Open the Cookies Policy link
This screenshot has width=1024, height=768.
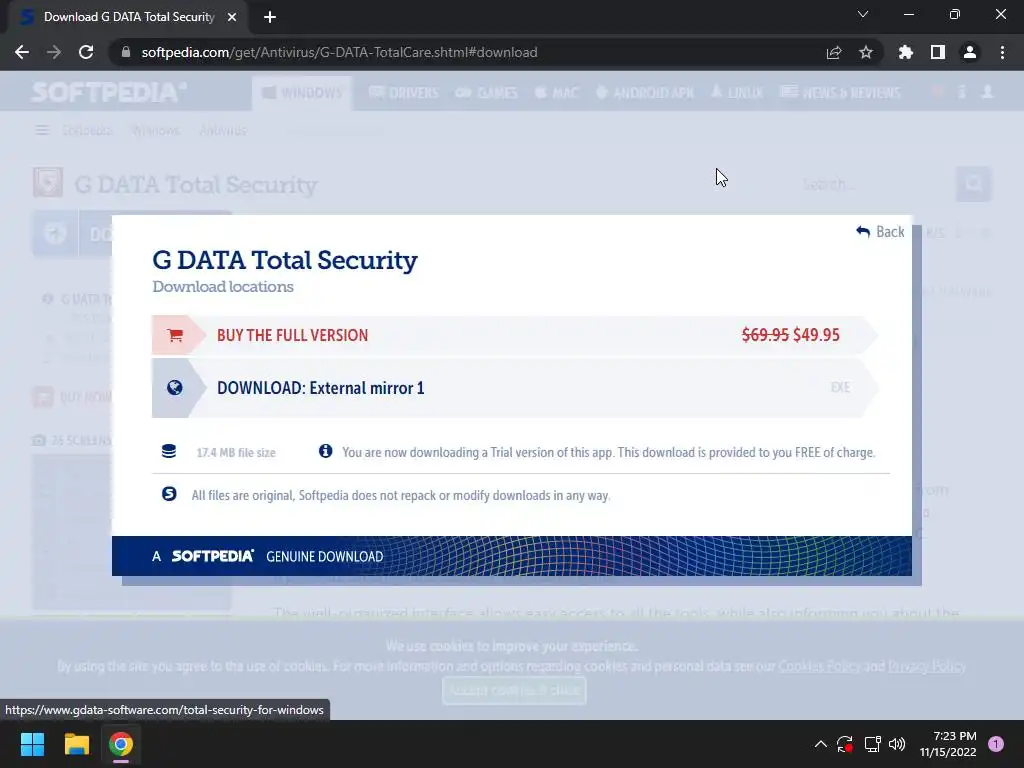(x=819, y=666)
